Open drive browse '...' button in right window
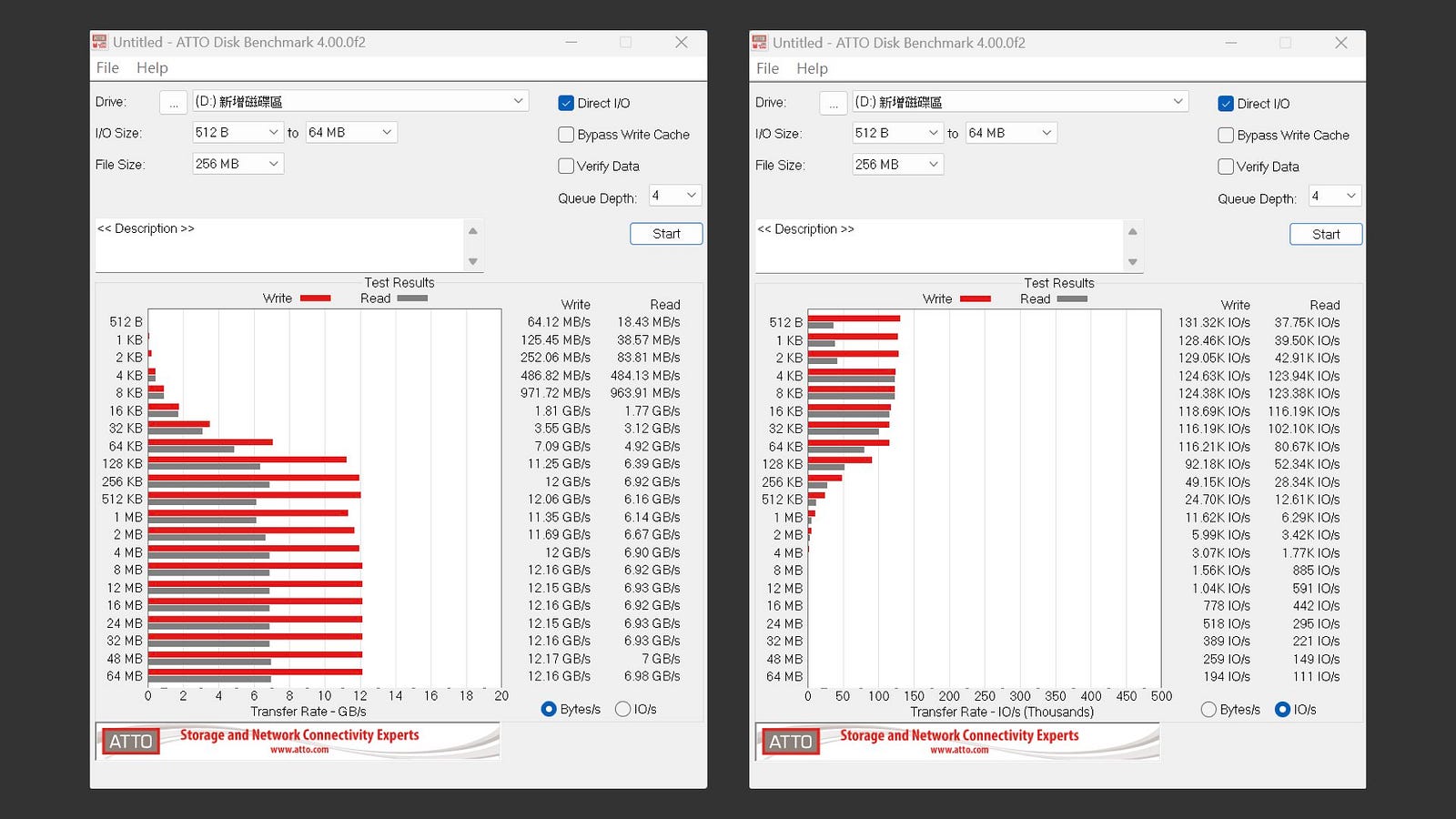This screenshot has height=819, width=1456. click(833, 104)
